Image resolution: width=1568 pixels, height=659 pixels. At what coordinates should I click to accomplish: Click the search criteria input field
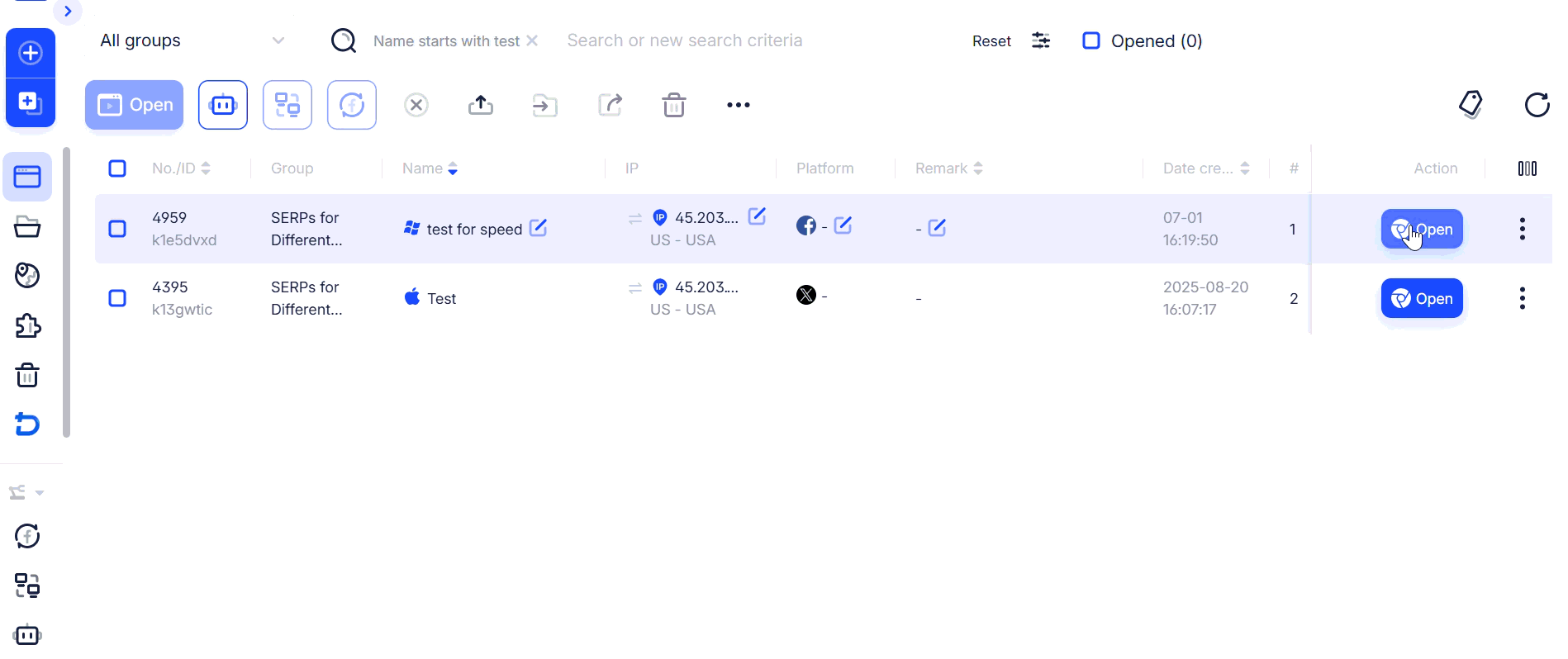tap(684, 40)
